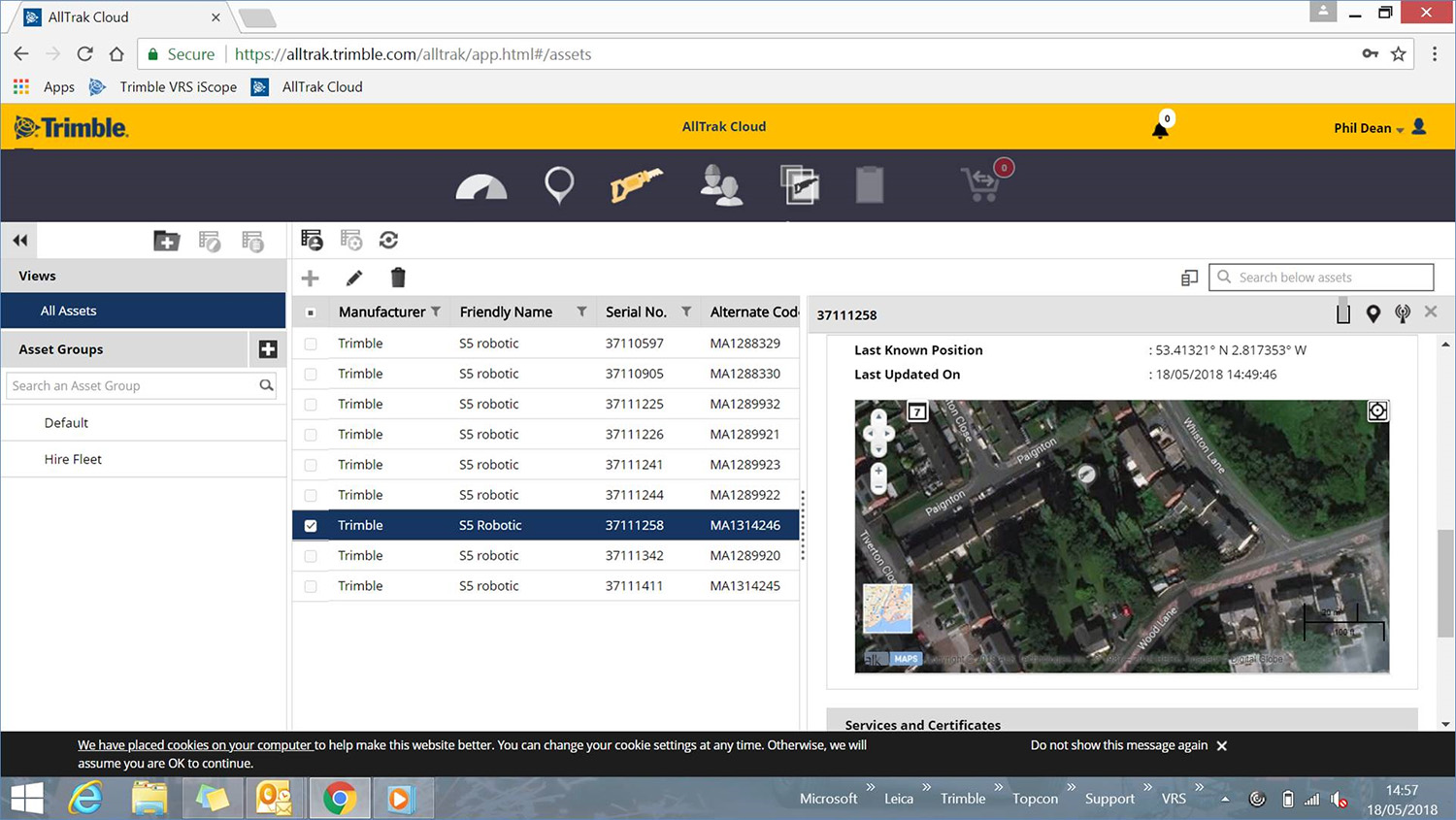The image size is (1456, 820).
Task: Click the delete asset trash icon
Action: (398, 279)
